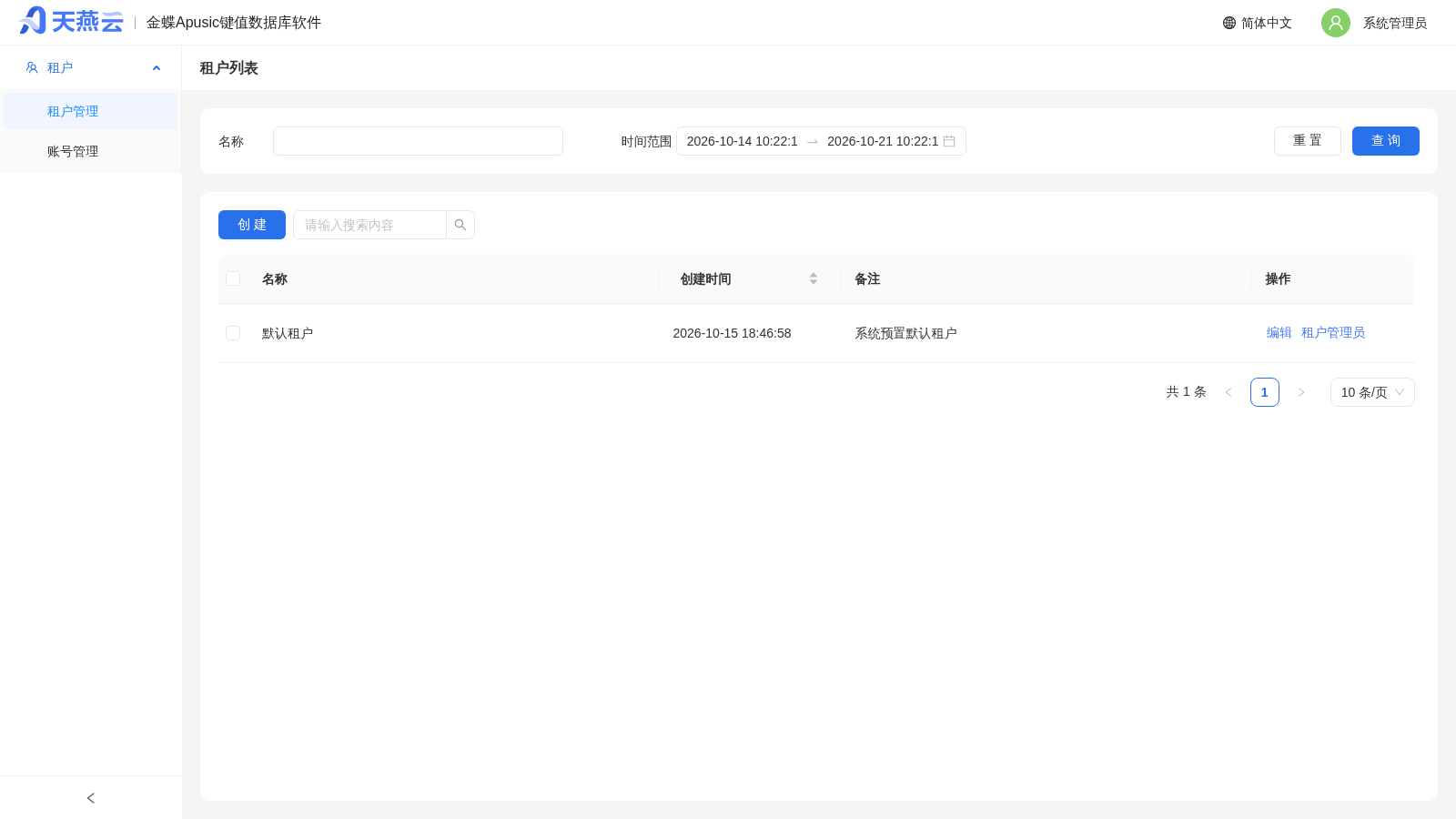Sort by 创建时间 using the sort arrows
The height and width of the screenshot is (819, 1456).
tap(814, 278)
